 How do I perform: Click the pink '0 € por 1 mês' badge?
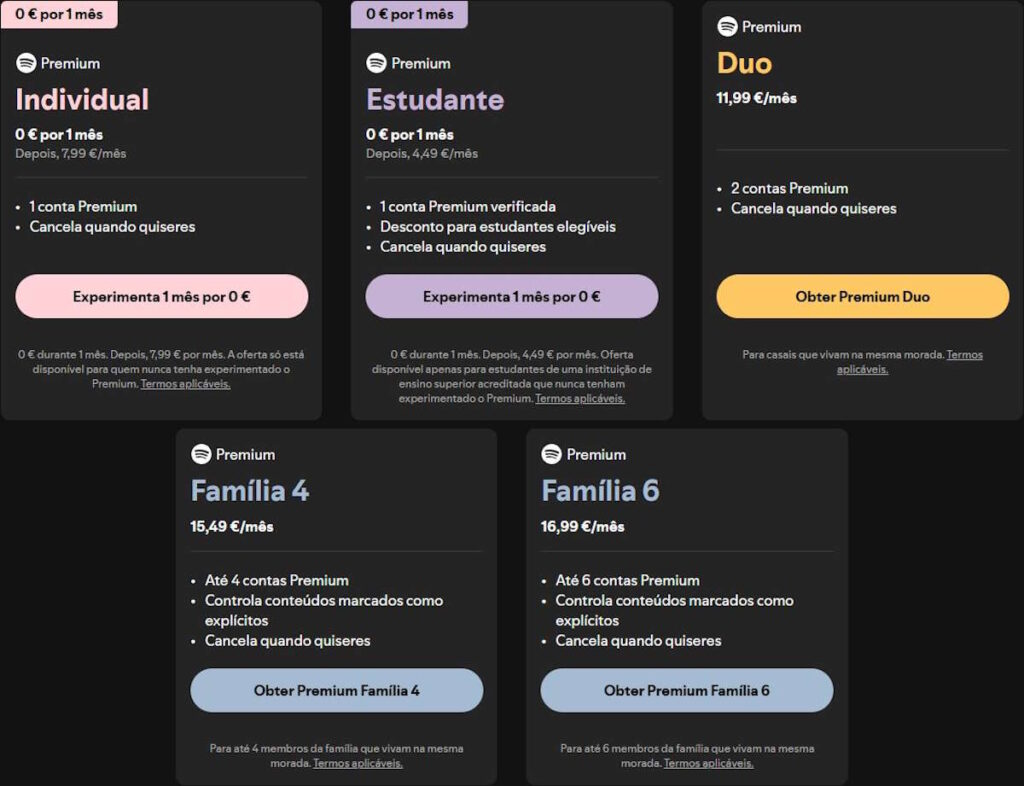click(x=59, y=14)
